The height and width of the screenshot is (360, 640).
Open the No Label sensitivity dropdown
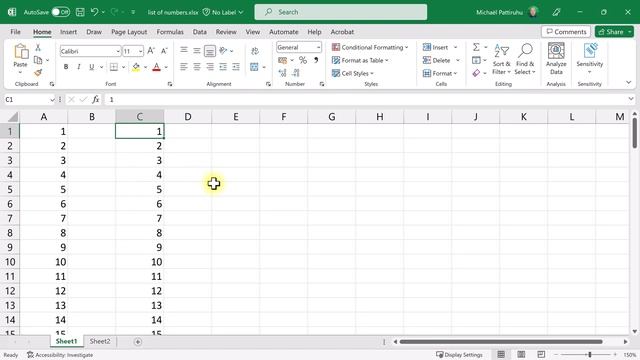[x=223, y=12]
